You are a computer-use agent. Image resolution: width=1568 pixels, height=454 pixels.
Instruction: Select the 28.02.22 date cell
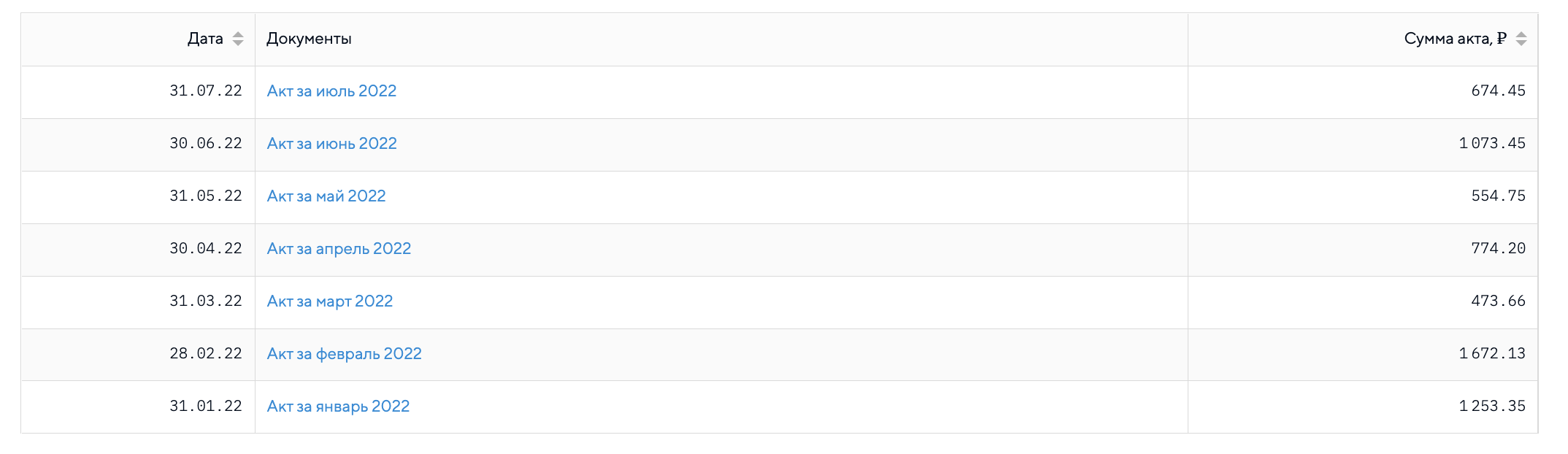pyautogui.click(x=206, y=354)
